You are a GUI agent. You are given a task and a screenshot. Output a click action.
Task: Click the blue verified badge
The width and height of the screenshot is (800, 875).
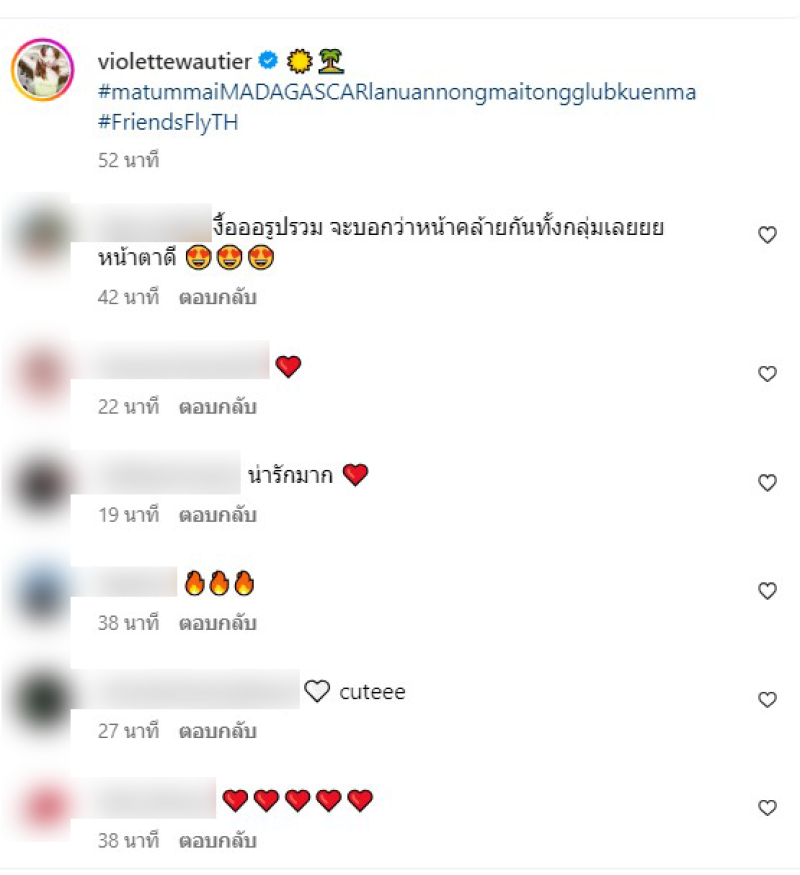coord(268,60)
